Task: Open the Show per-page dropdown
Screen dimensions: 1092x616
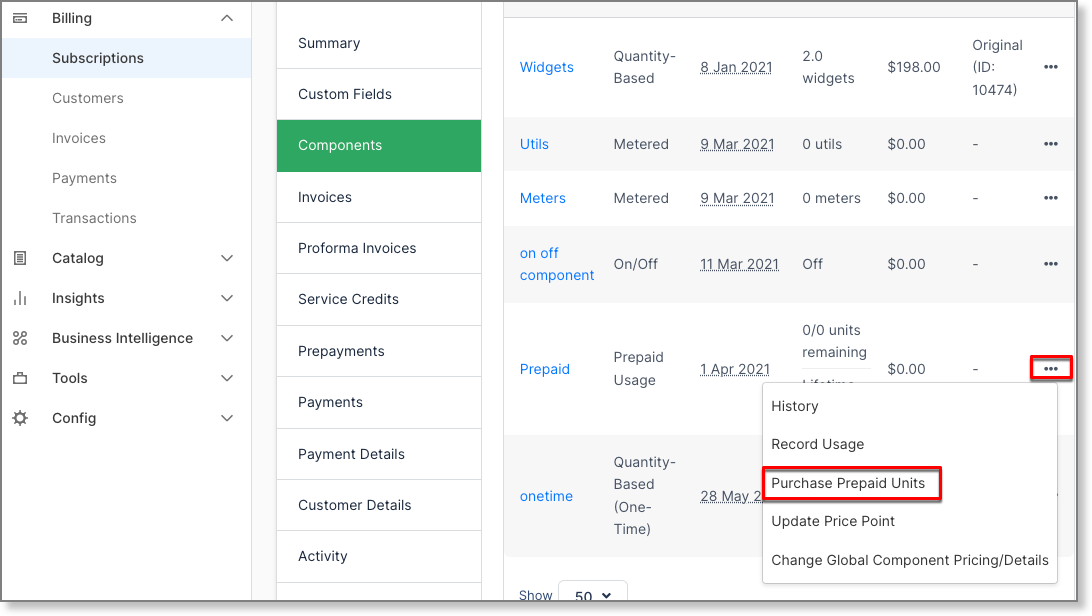Action: click(592, 595)
